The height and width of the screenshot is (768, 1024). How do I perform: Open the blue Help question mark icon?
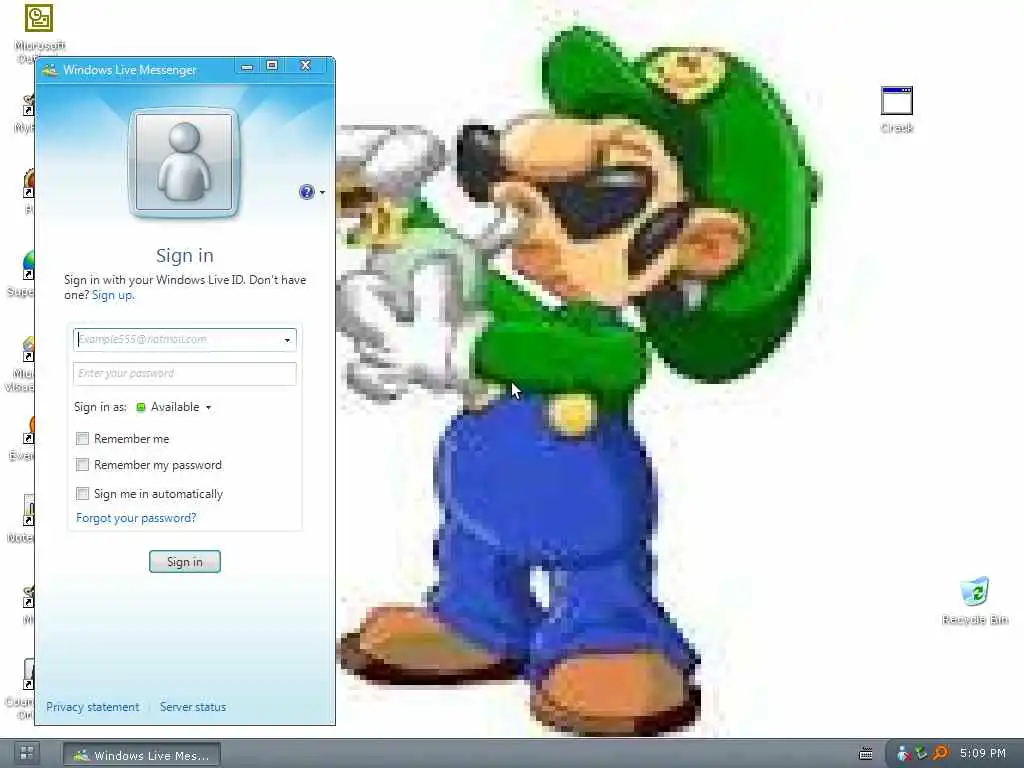(x=306, y=192)
